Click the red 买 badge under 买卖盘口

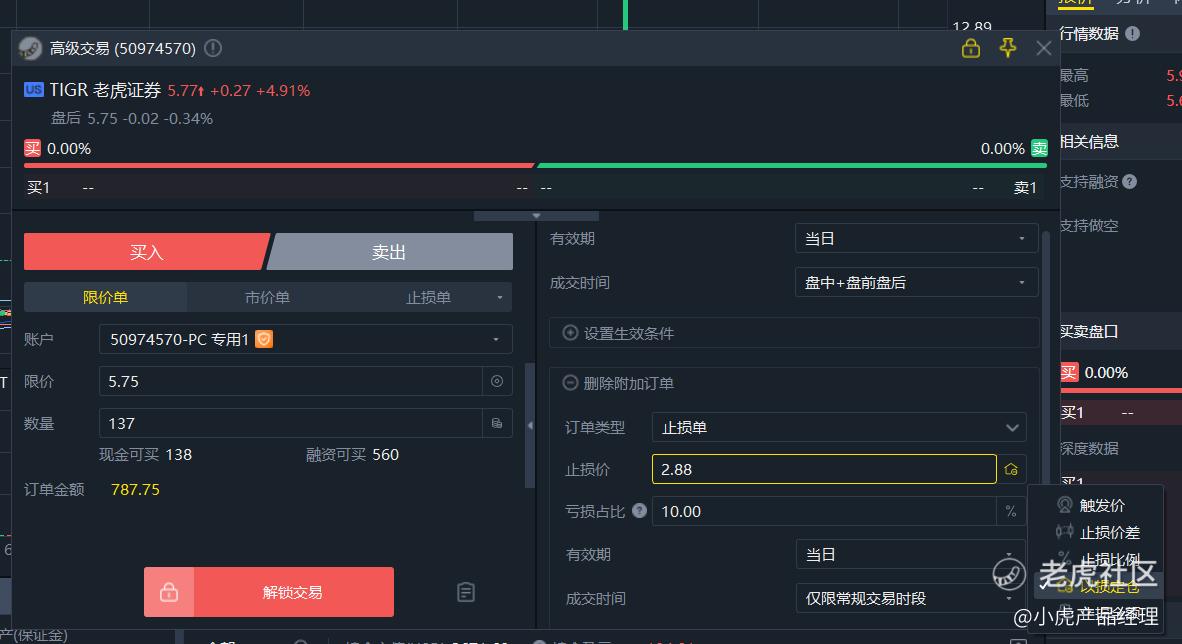click(x=1069, y=373)
